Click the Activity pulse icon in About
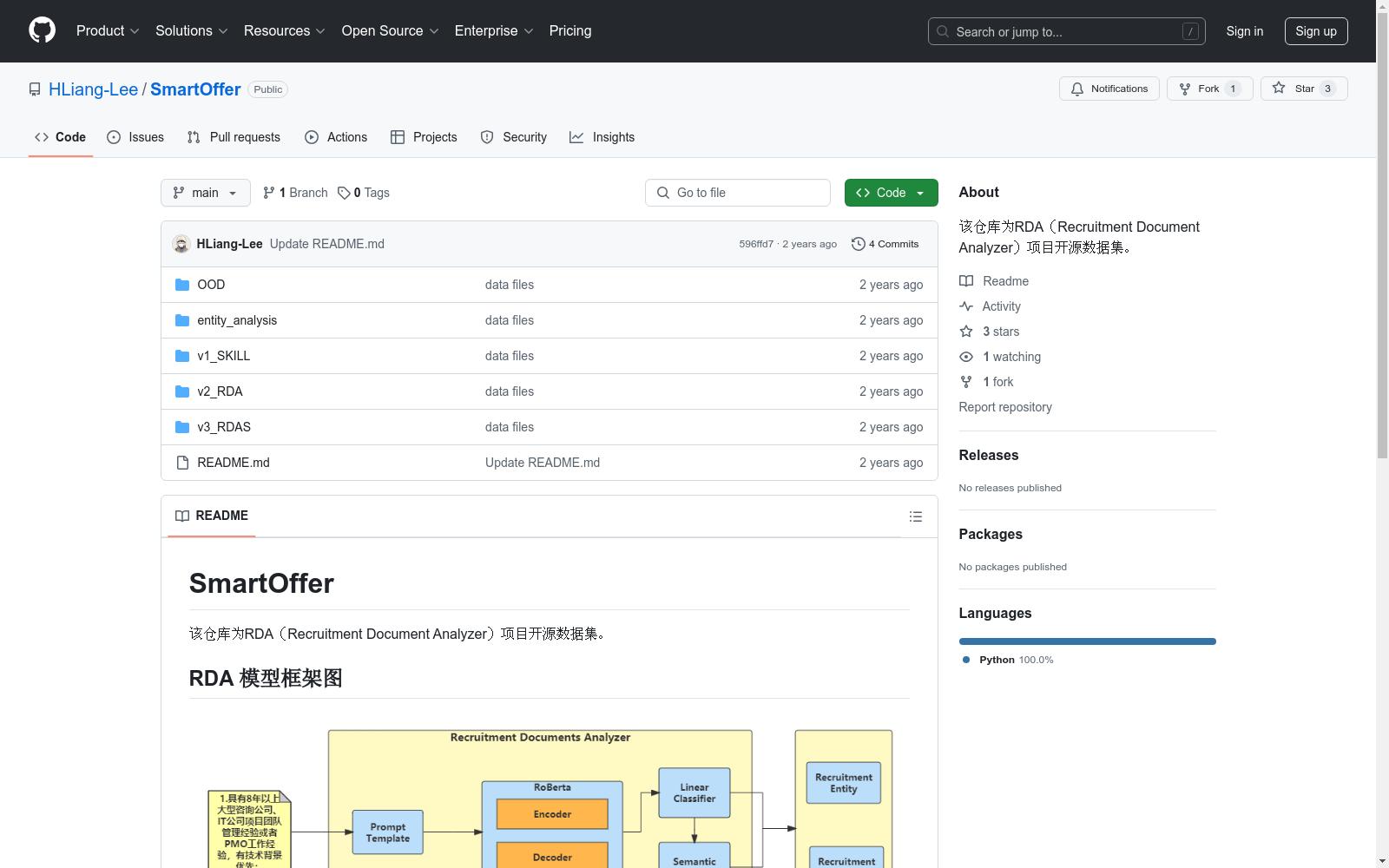Image resolution: width=1389 pixels, height=868 pixels. click(966, 306)
